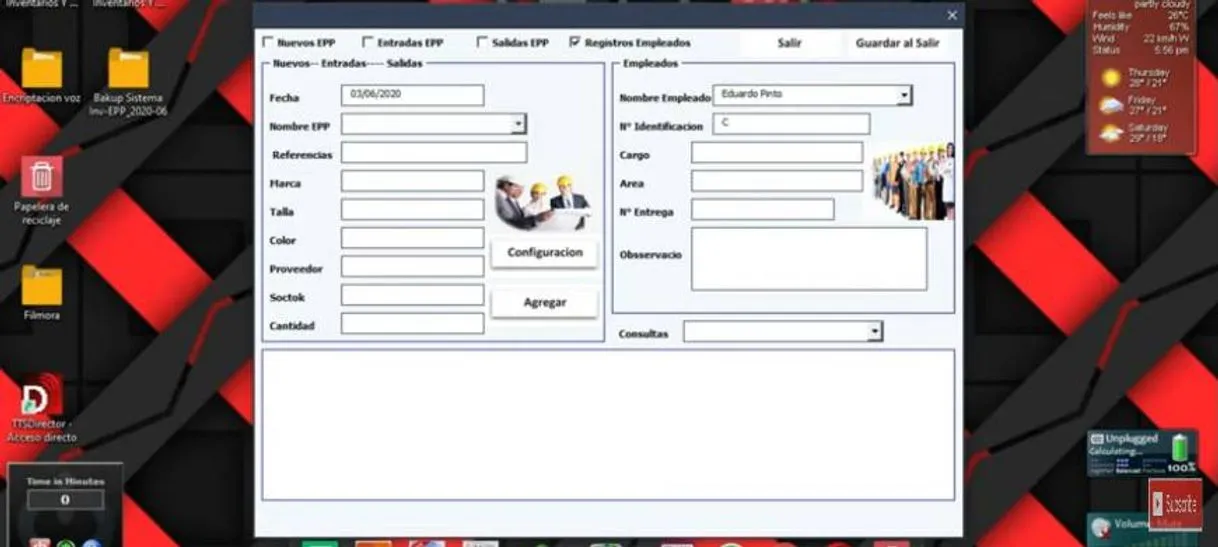The height and width of the screenshot is (547, 1218).
Task: Click the Salir button
Action: tap(790, 43)
